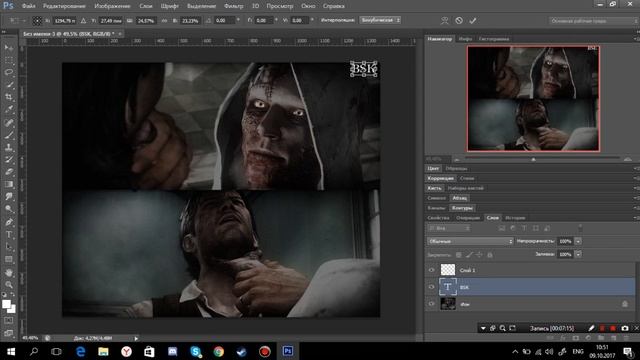Select the Pen tool

(x=9, y=222)
